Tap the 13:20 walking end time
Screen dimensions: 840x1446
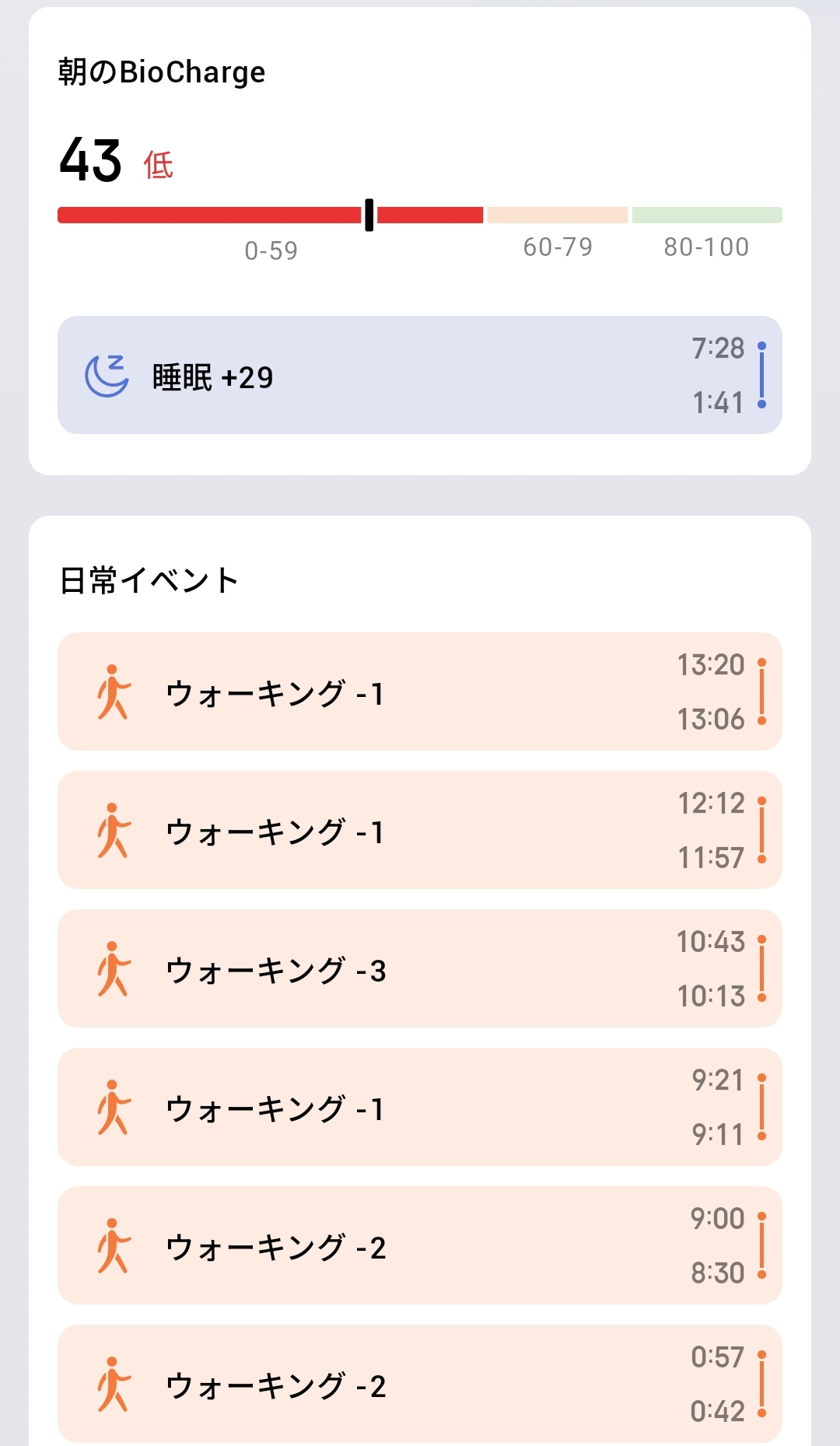click(711, 664)
